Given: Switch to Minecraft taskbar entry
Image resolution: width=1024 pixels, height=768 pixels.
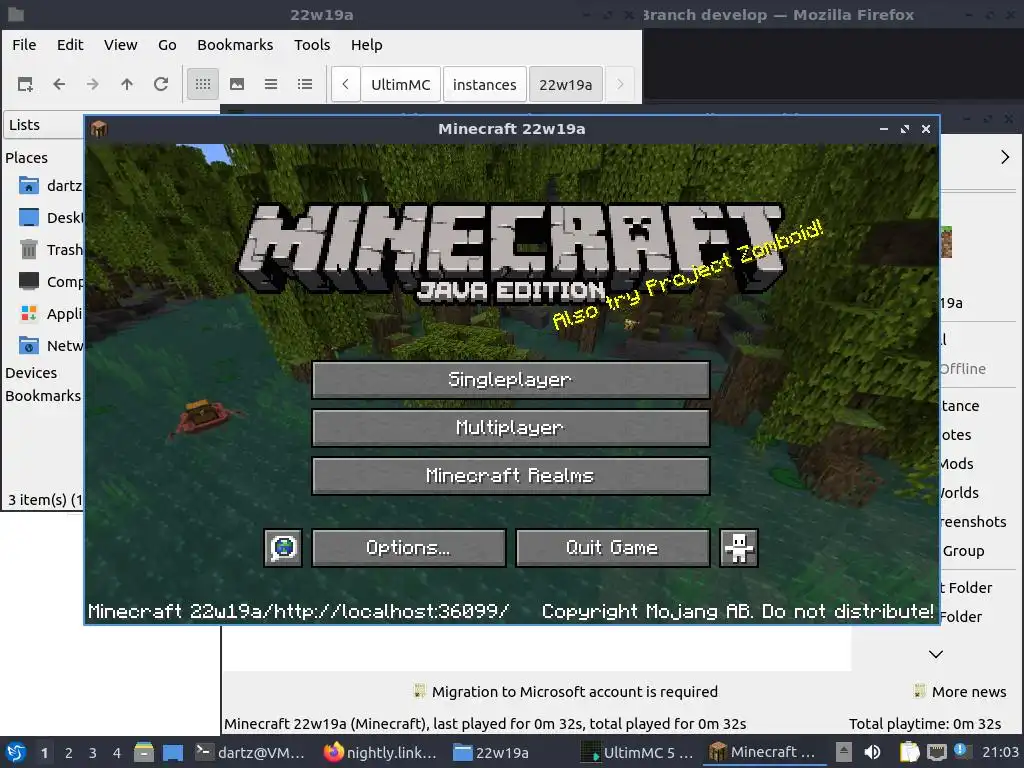Looking at the screenshot, I should pyautogui.click(x=761, y=752).
